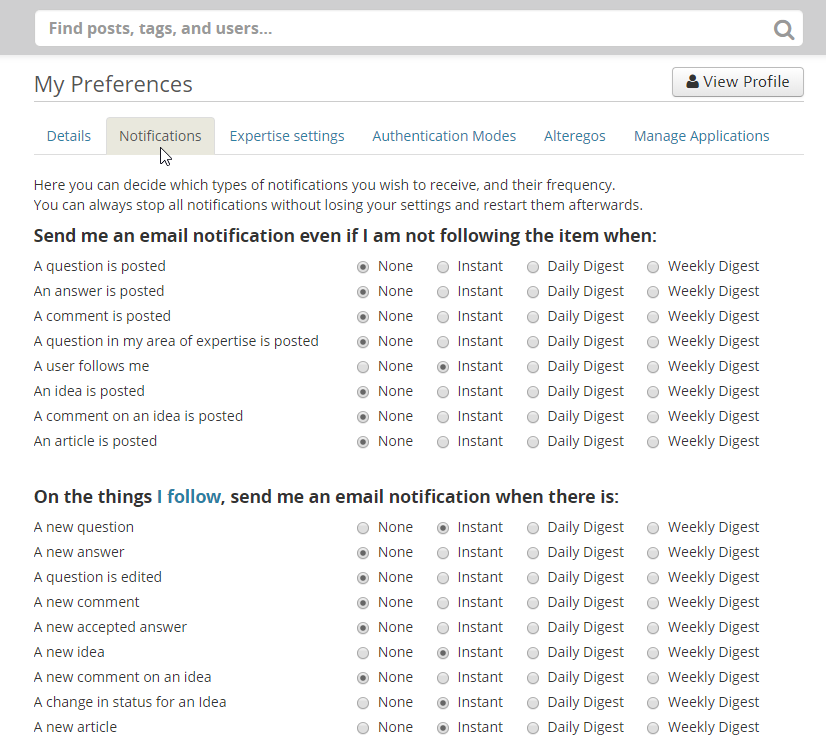Follow the 'I follow' link

tap(188, 497)
